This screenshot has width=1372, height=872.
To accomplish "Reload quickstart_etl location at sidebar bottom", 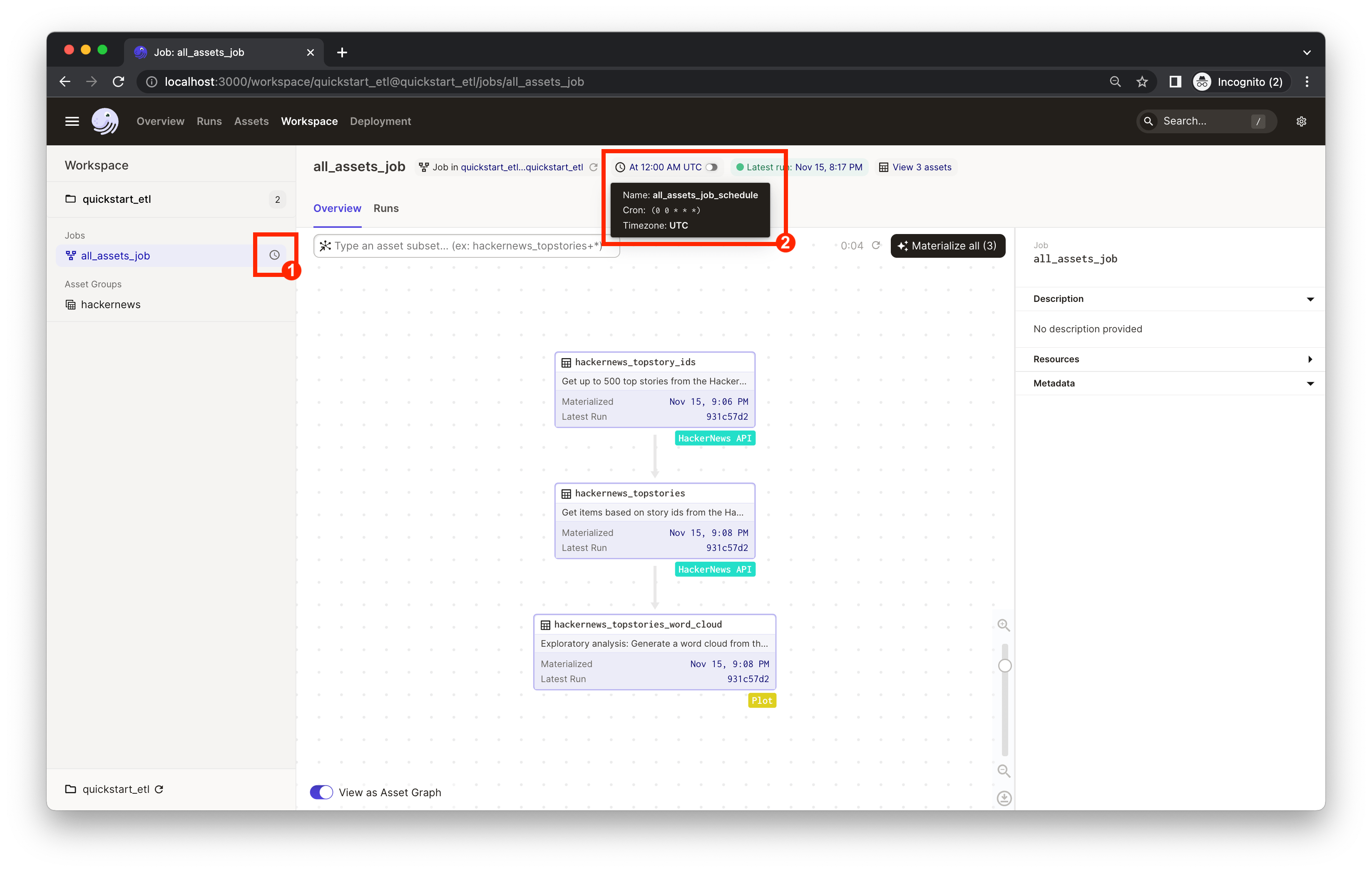I will point(159,790).
